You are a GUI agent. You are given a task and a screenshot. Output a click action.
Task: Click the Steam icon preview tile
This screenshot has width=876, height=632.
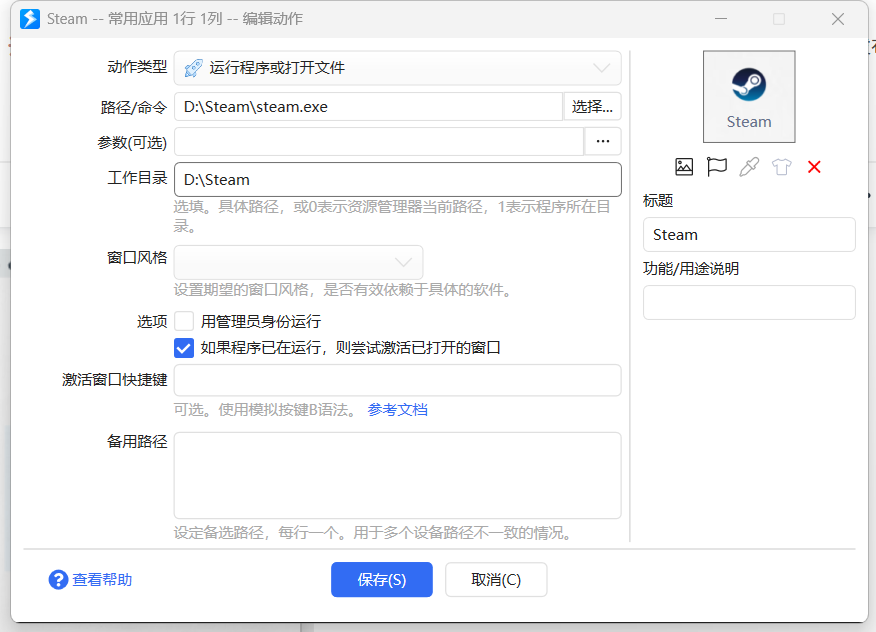tap(749, 97)
